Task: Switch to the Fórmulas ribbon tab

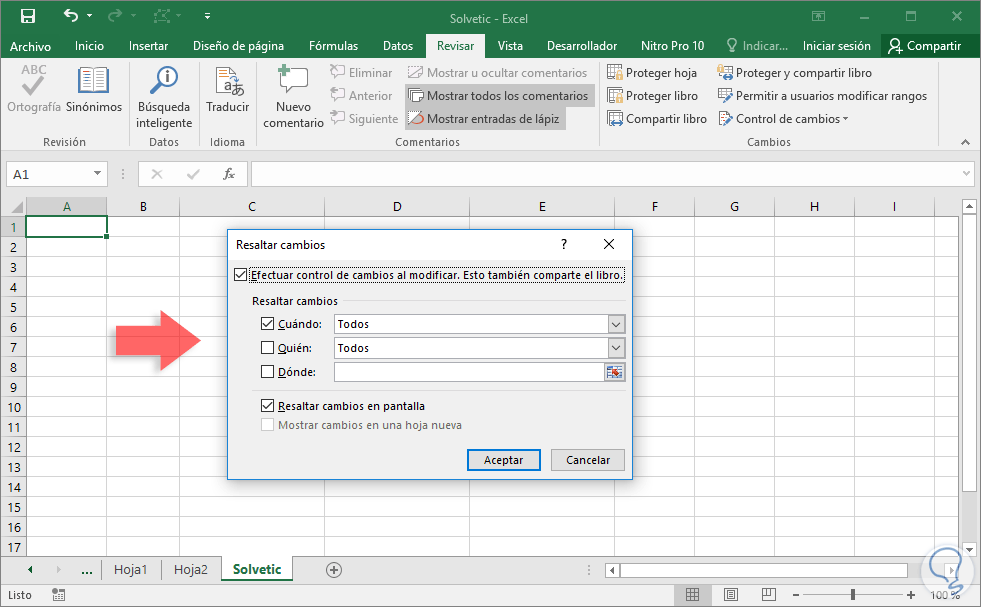Action: [333, 46]
